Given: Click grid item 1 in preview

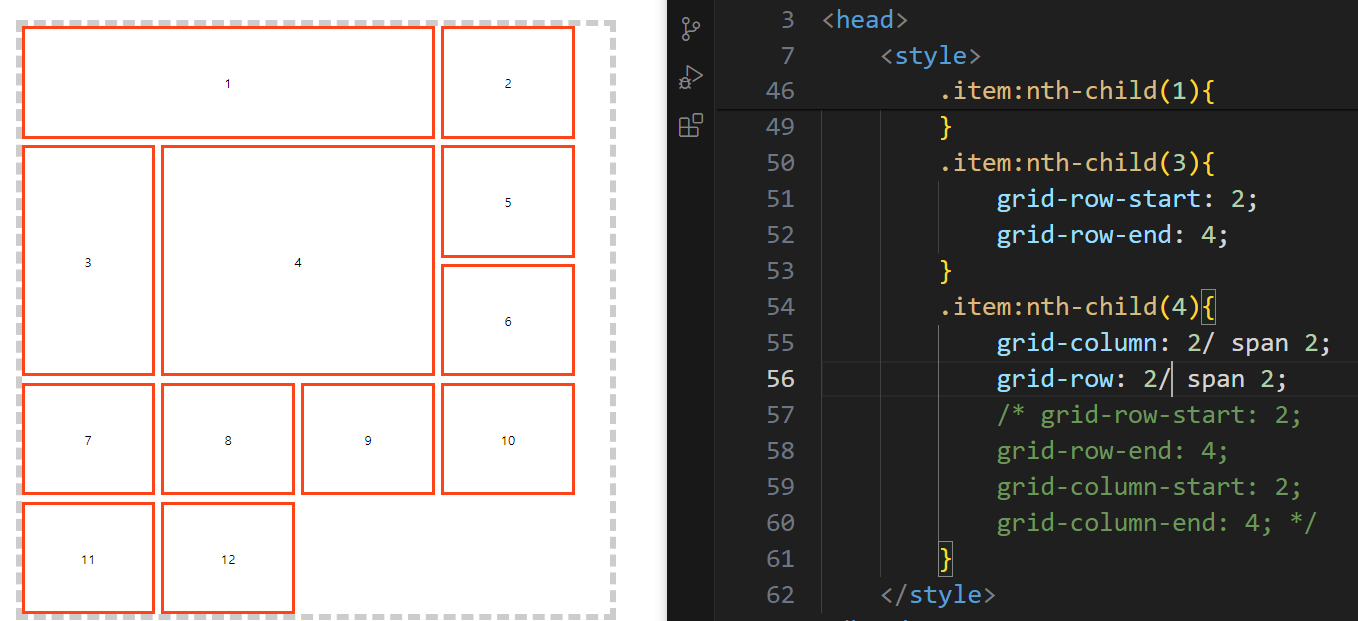Looking at the screenshot, I should (x=228, y=83).
